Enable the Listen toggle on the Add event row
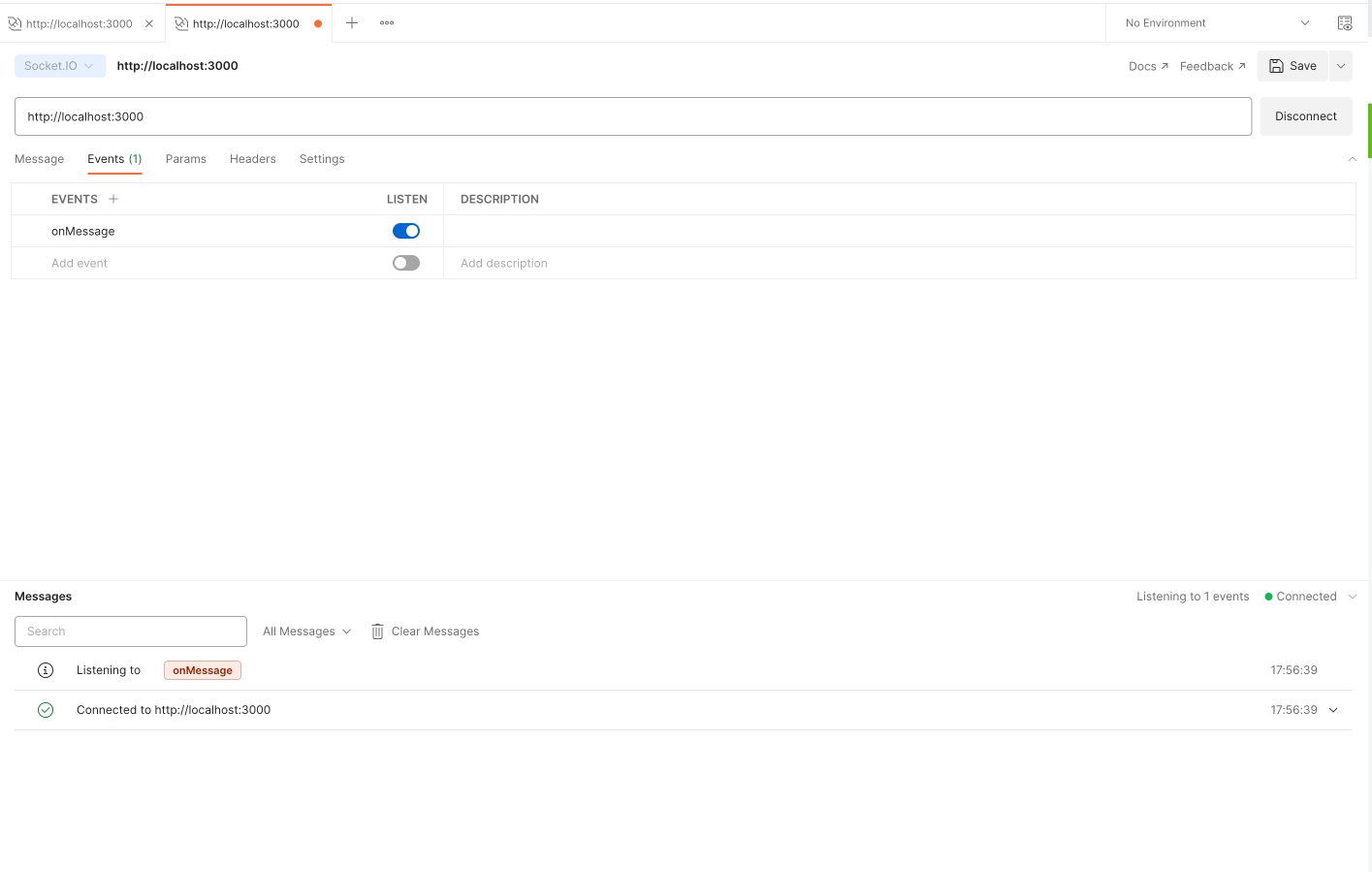The height and width of the screenshot is (872, 1372). [405, 262]
